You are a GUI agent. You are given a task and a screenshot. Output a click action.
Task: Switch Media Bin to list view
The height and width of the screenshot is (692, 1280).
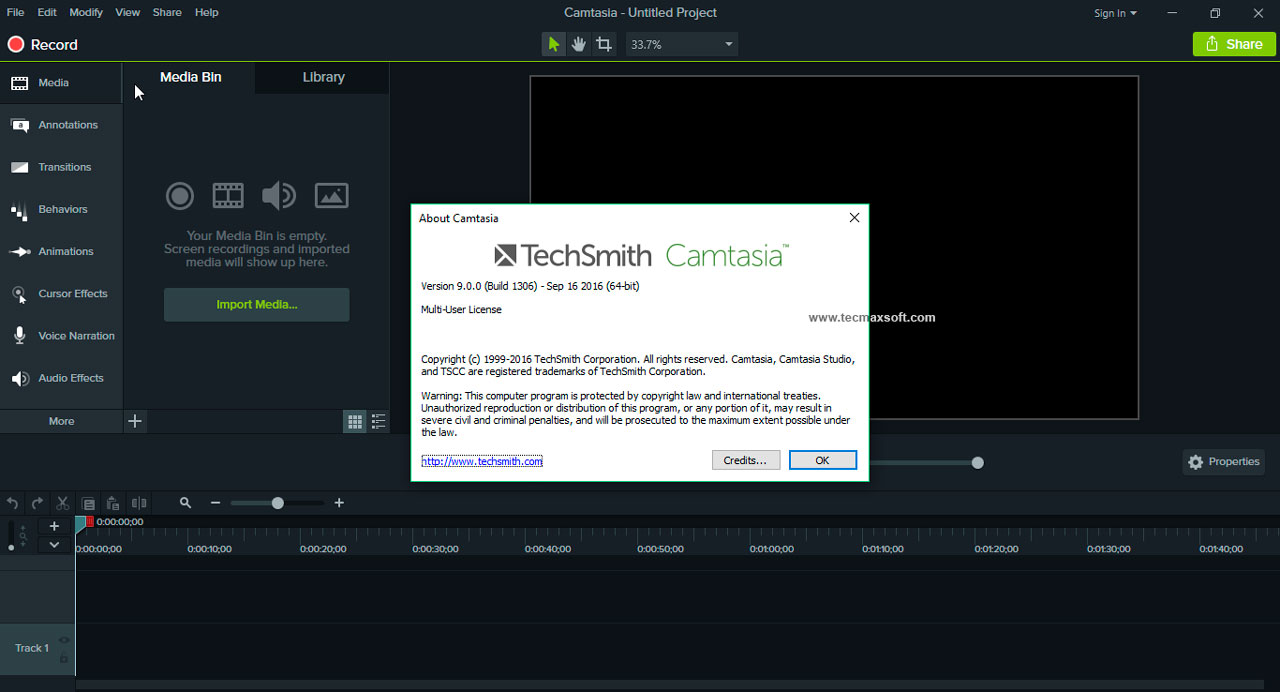[x=378, y=421]
